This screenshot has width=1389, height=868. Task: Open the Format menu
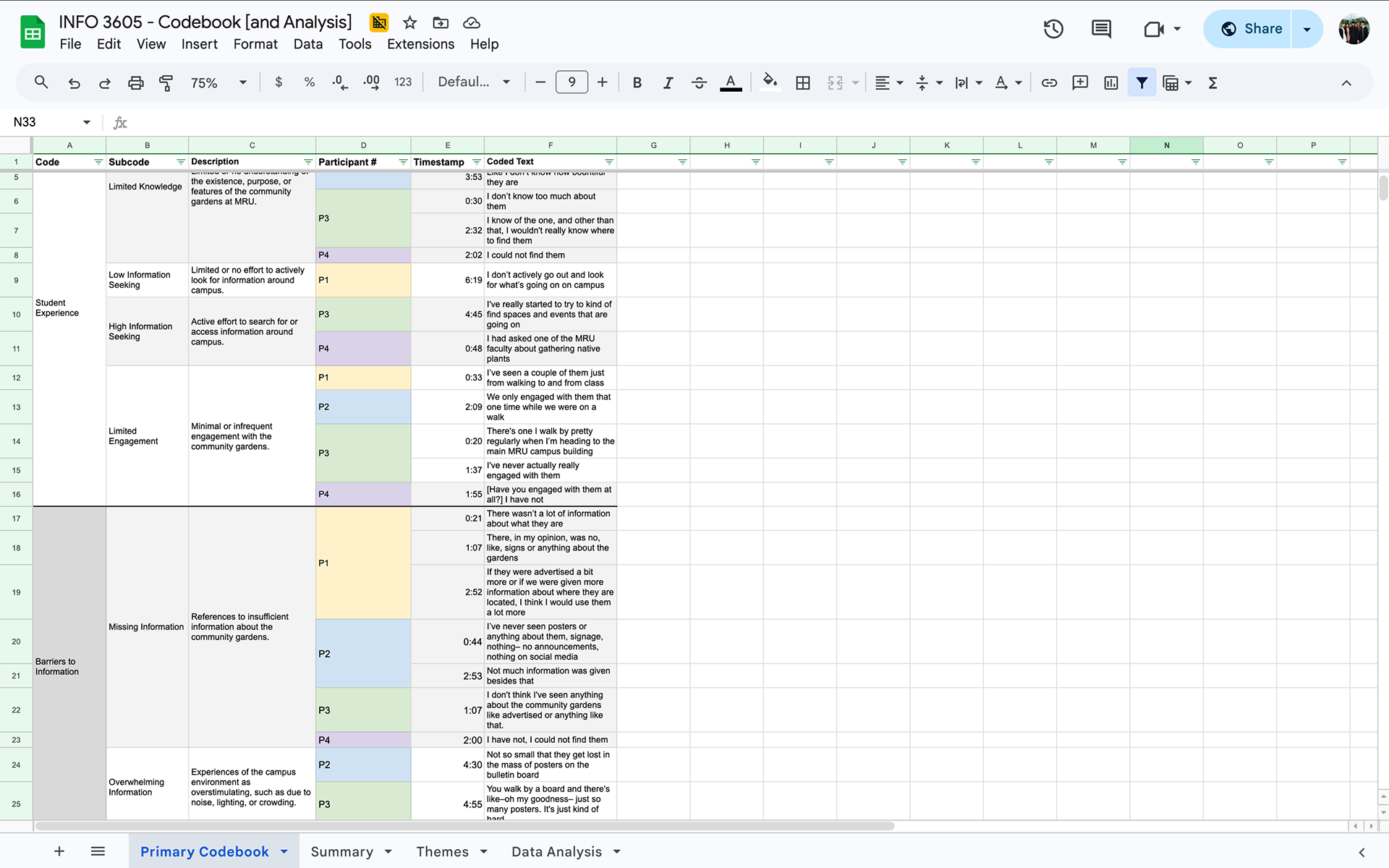click(255, 44)
